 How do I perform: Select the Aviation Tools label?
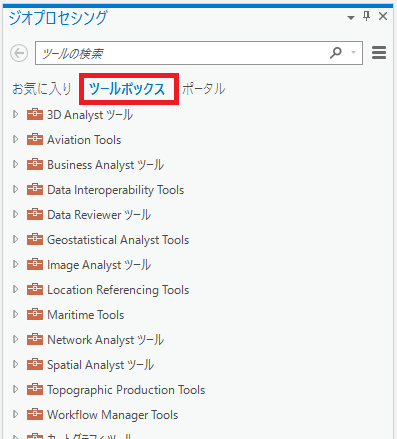[84, 140]
